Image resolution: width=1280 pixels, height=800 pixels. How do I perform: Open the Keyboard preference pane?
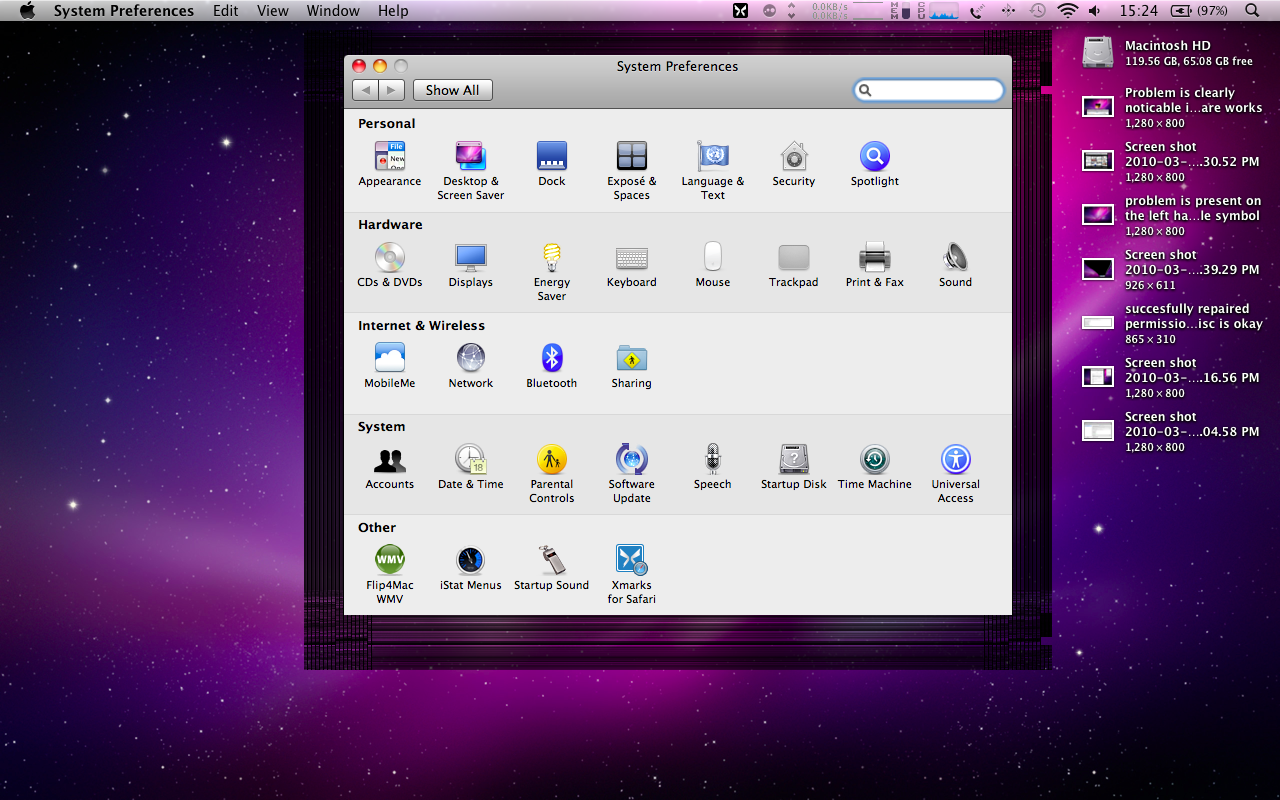632,265
